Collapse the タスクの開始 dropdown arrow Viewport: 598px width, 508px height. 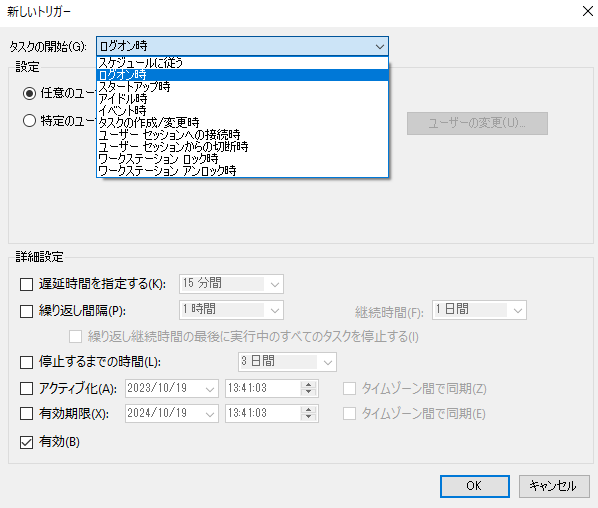(x=379, y=47)
